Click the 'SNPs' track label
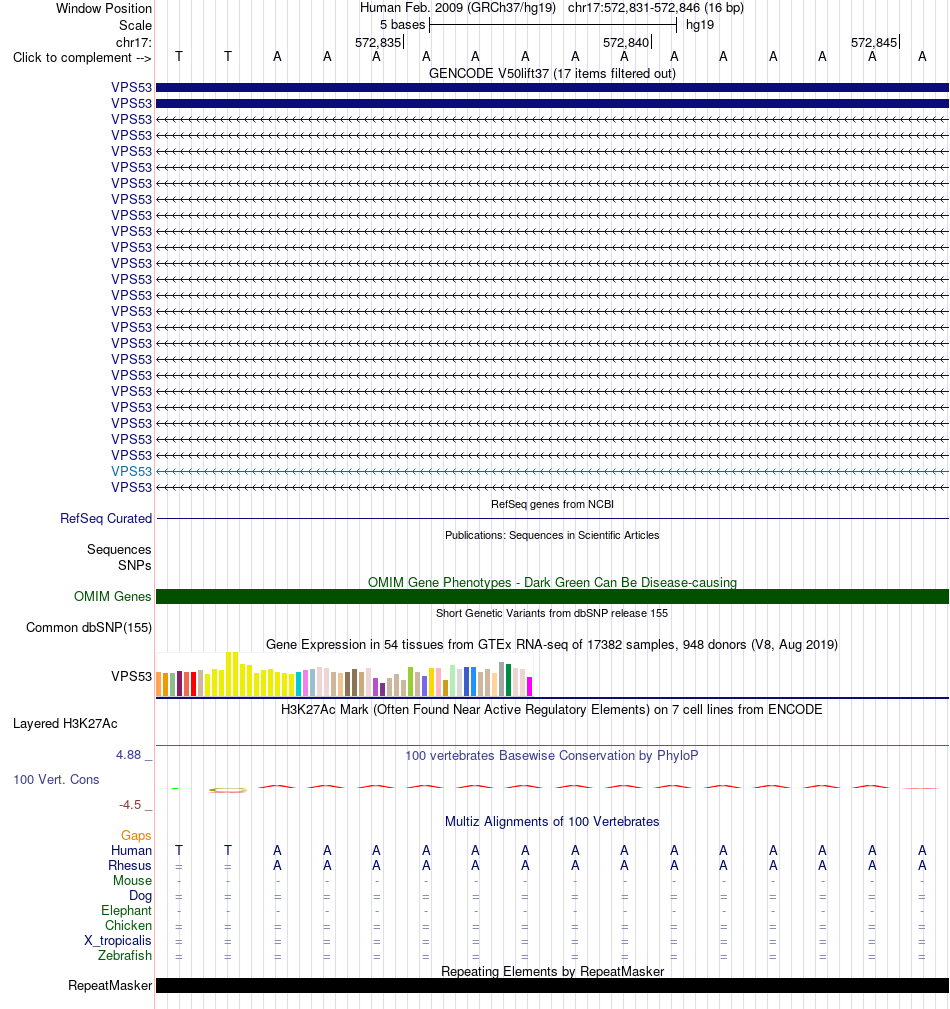This screenshot has height=1009, width=950. [x=135, y=565]
